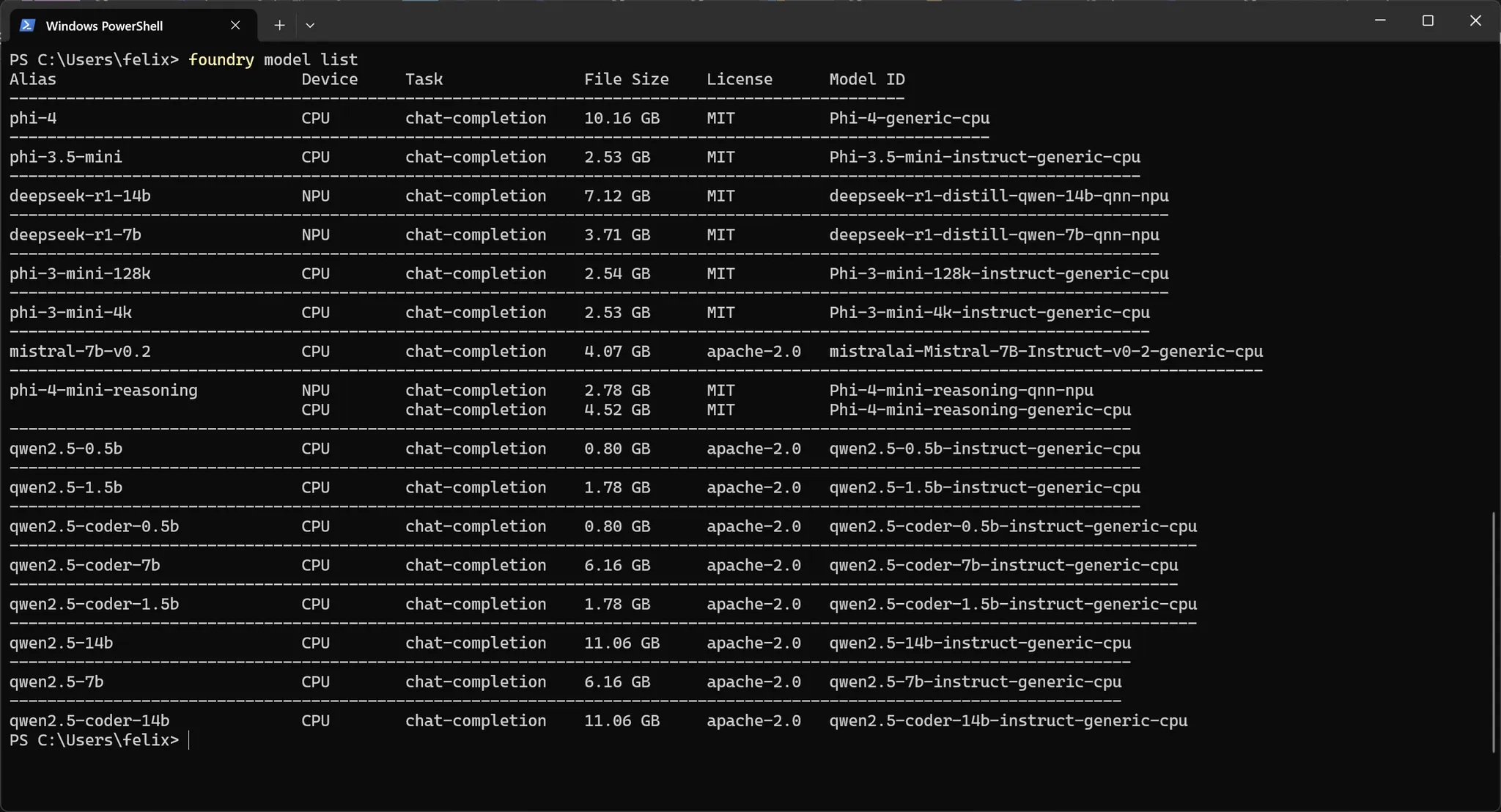
Task: Close the Windows PowerShell tab
Action: [235, 26]
